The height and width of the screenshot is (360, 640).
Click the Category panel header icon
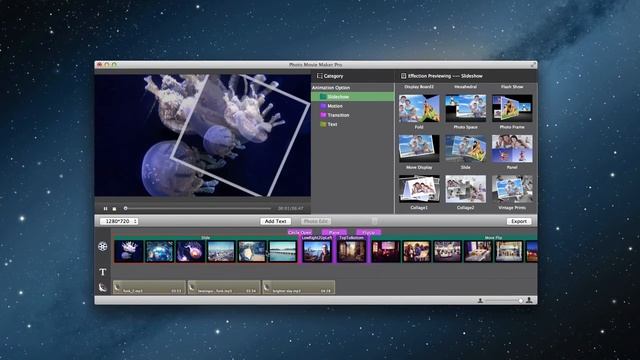[320, 76]
